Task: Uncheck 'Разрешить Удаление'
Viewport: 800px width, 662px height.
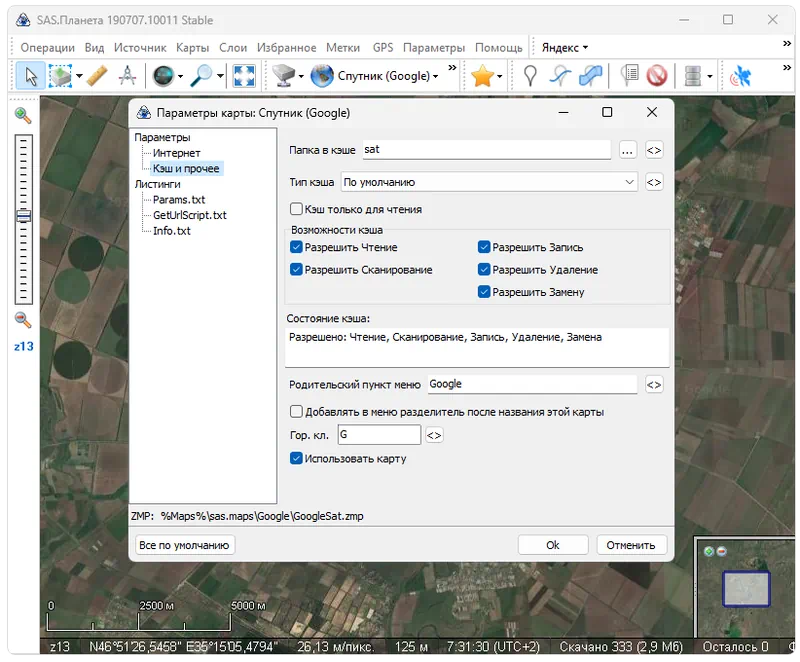Action: click(x=484, y=269)
